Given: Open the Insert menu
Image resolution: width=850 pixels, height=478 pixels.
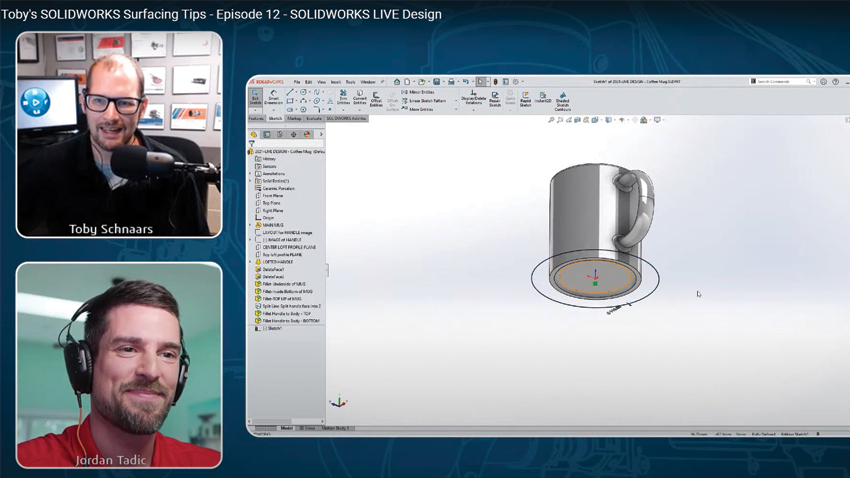Looking at the screenshot, I should coord(336,82).
